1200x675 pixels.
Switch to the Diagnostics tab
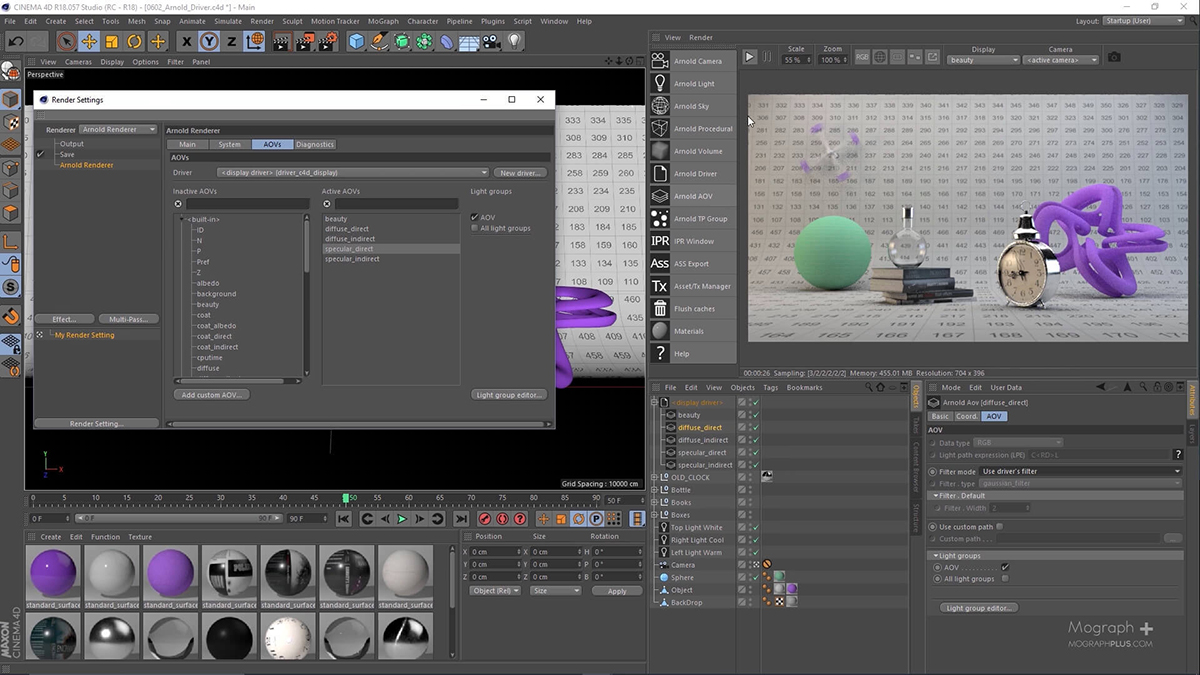[x=315, y=144]
